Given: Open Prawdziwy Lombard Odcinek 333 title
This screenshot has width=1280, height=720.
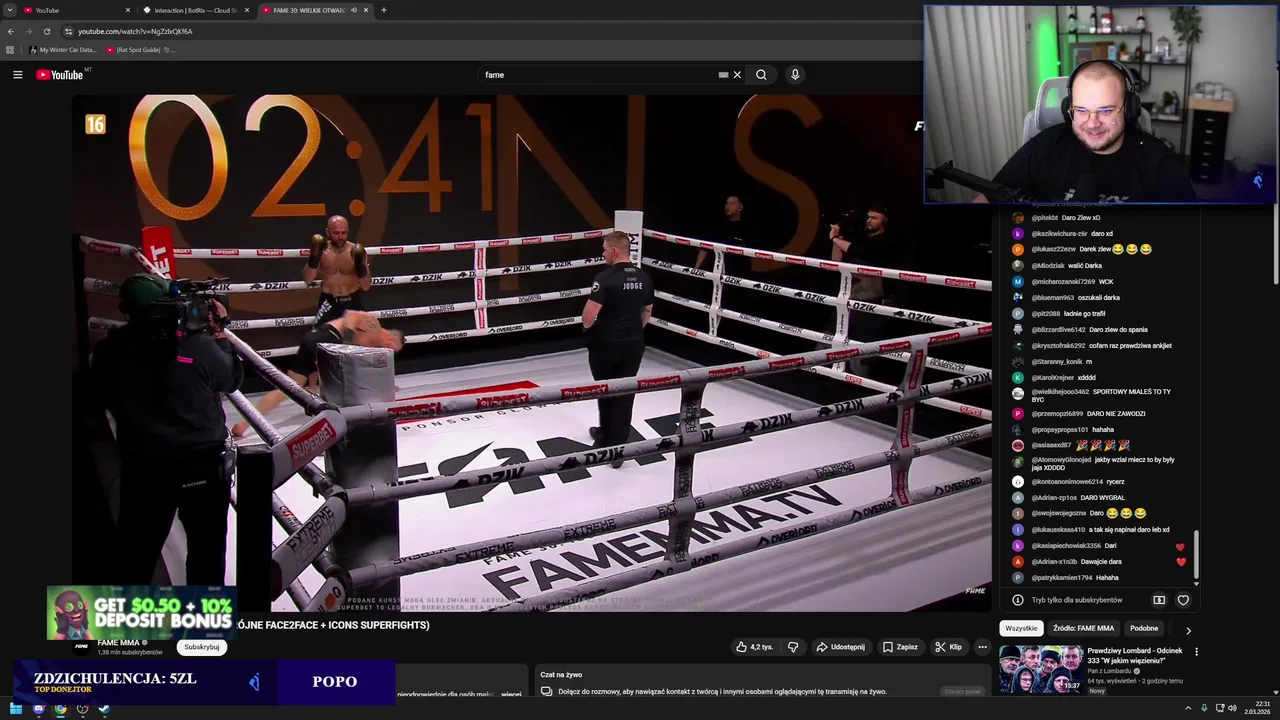Looking at the screenshot, I should [x=1134, y=656].
